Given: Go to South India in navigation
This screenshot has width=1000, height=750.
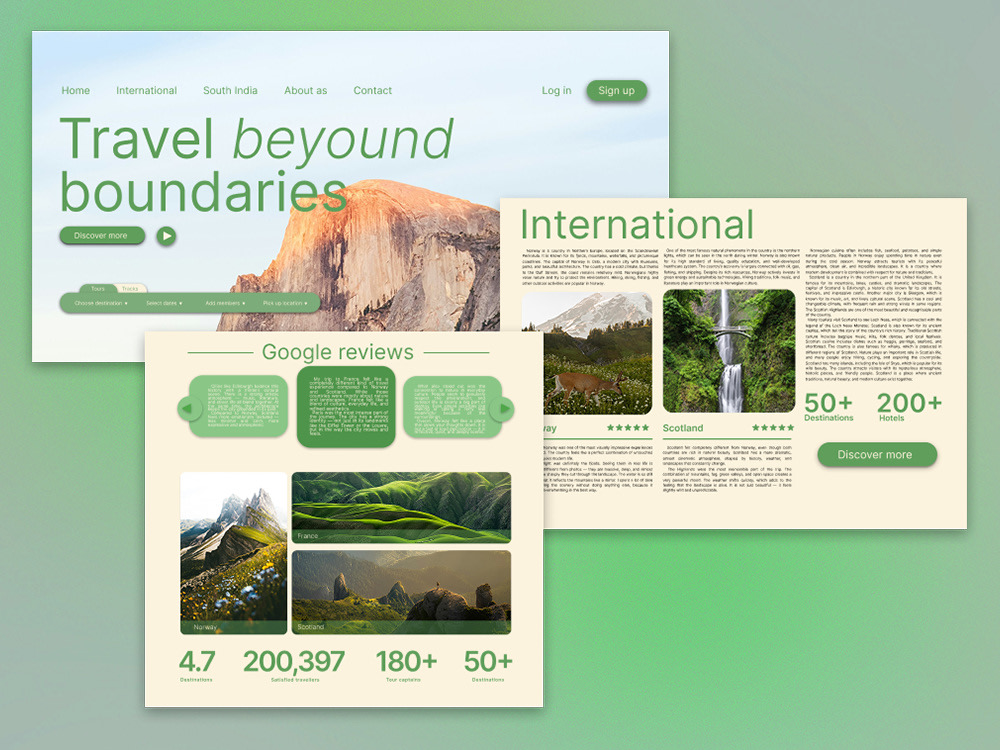Looking at the screenshot, I should pos(230,91).
